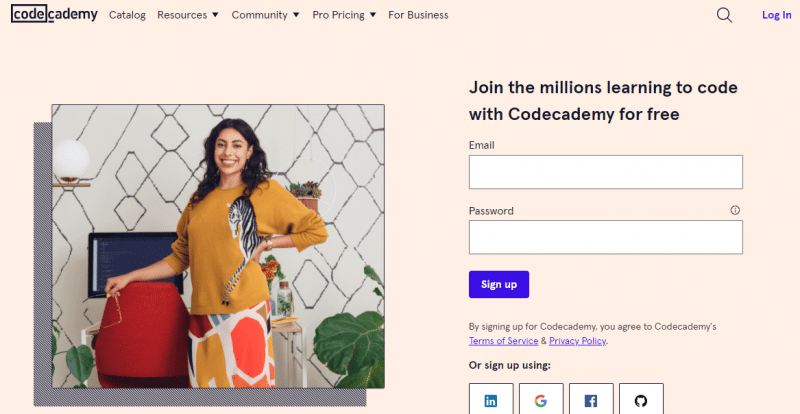Screen dimensions: 800x414
Task: Focus the Email input field
Action: 605,172
